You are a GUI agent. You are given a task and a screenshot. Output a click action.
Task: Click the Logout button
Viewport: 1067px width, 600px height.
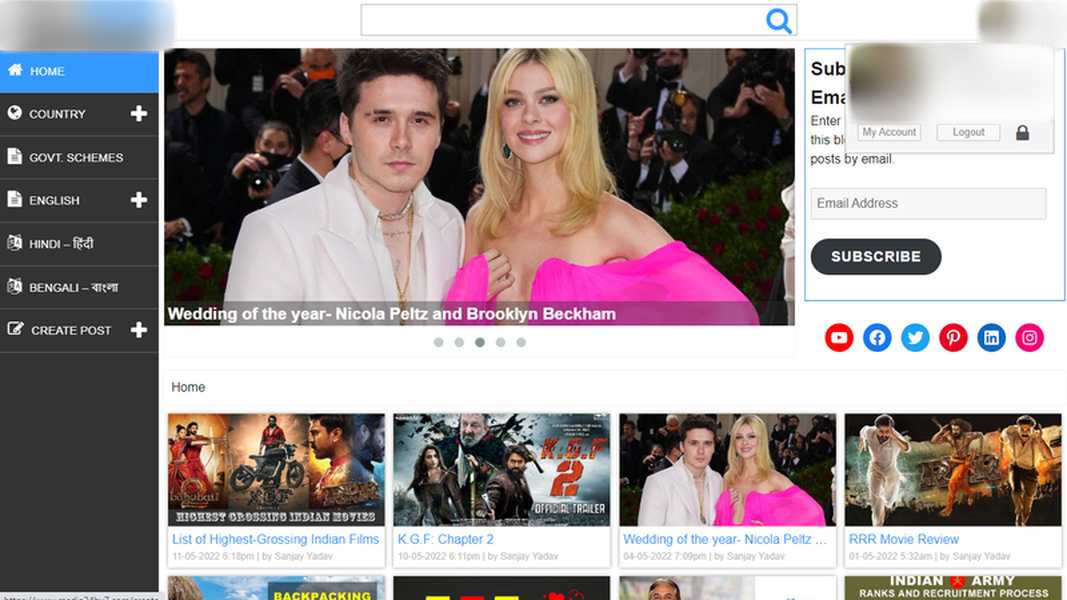click(968, 132)
